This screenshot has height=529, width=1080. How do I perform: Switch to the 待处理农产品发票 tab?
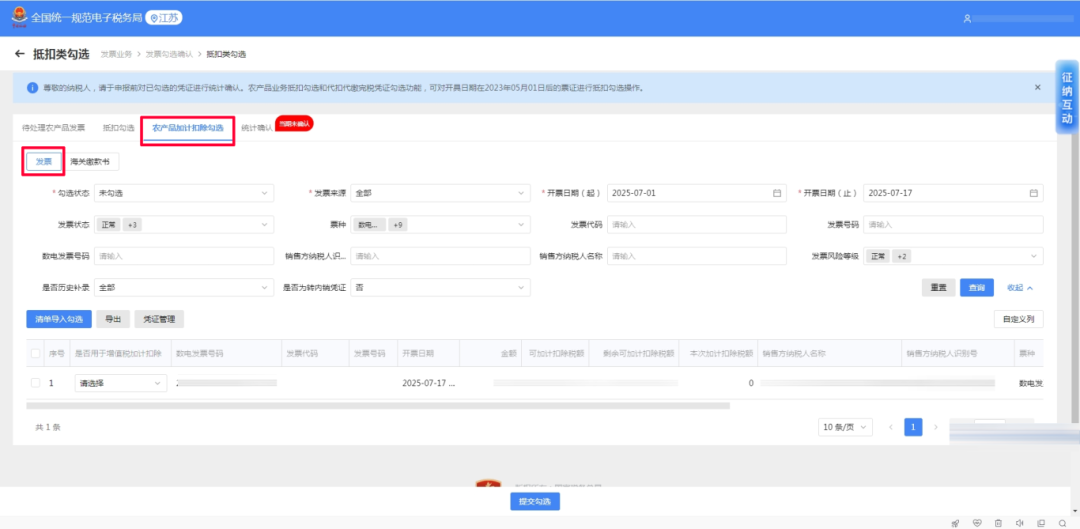point(54,128)
